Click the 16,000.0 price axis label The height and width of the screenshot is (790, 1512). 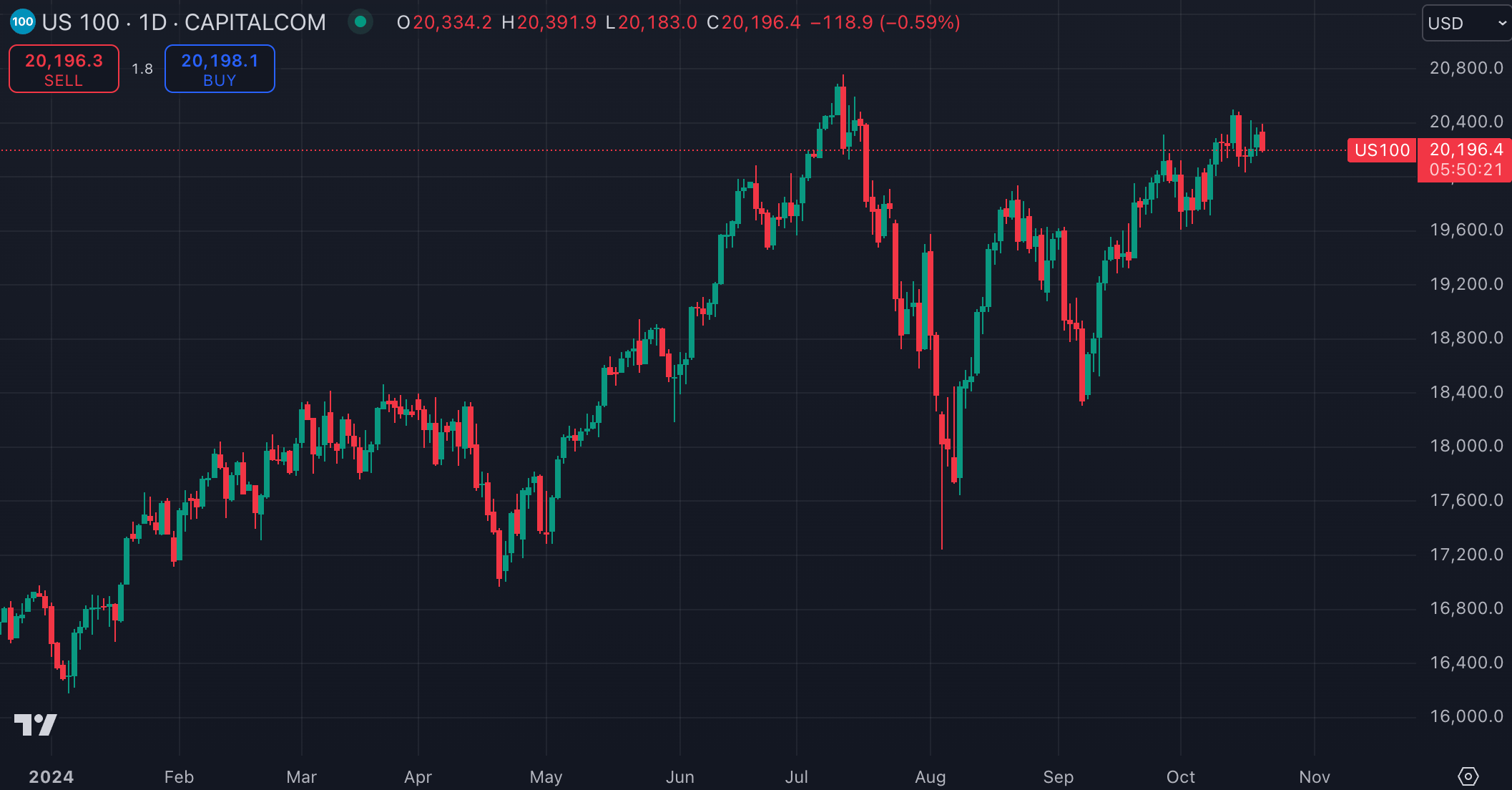coord(1466,716)
